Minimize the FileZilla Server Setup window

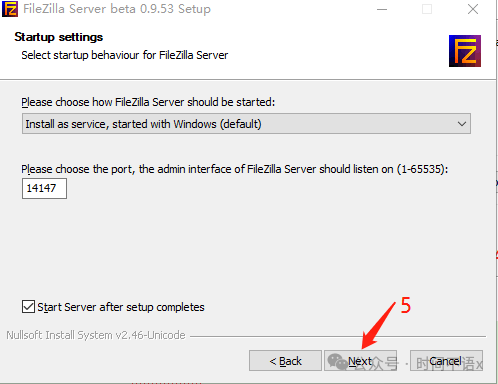click(x=382, y=9)
